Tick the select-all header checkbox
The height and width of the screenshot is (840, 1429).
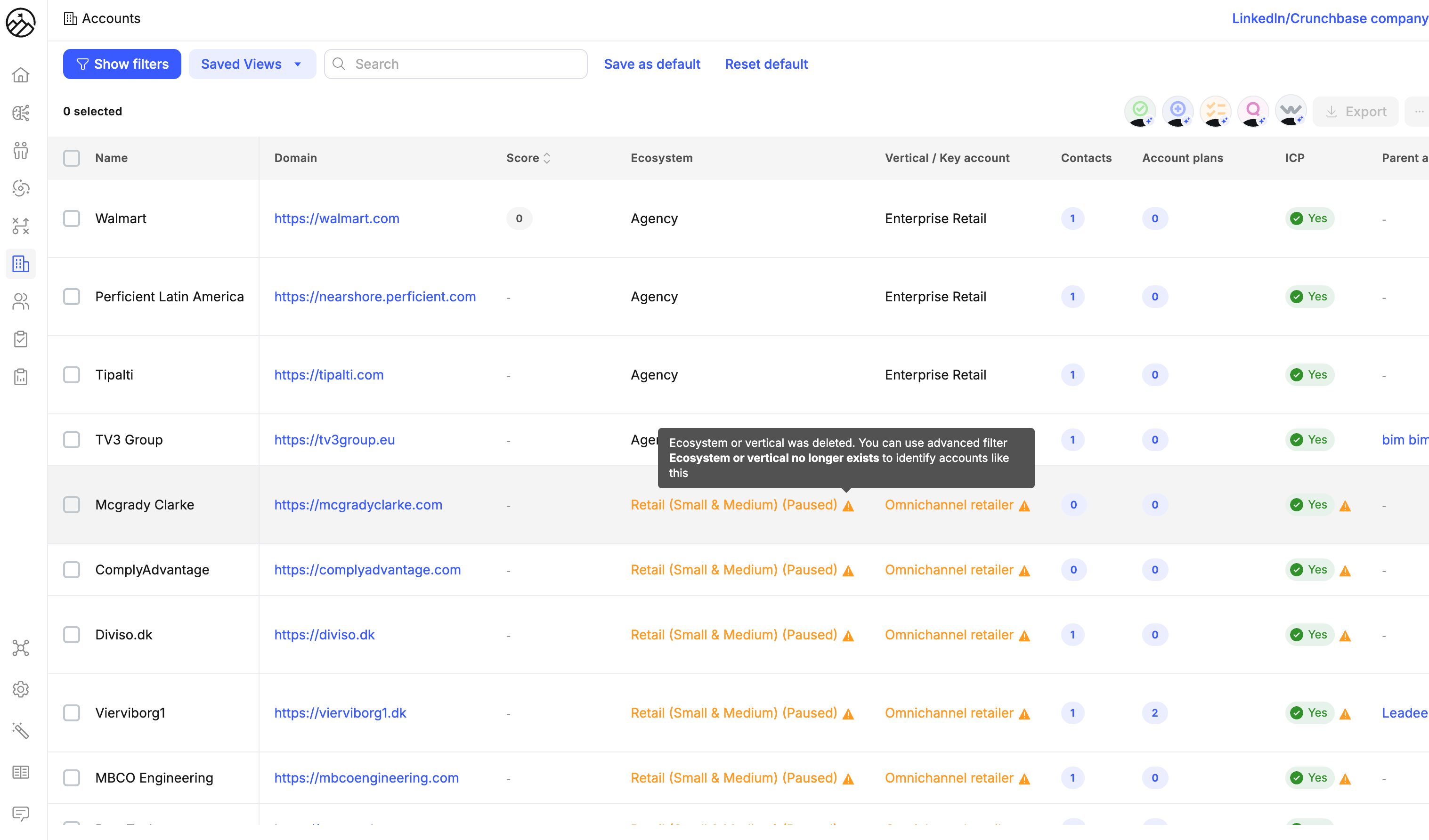click(72, 158)
